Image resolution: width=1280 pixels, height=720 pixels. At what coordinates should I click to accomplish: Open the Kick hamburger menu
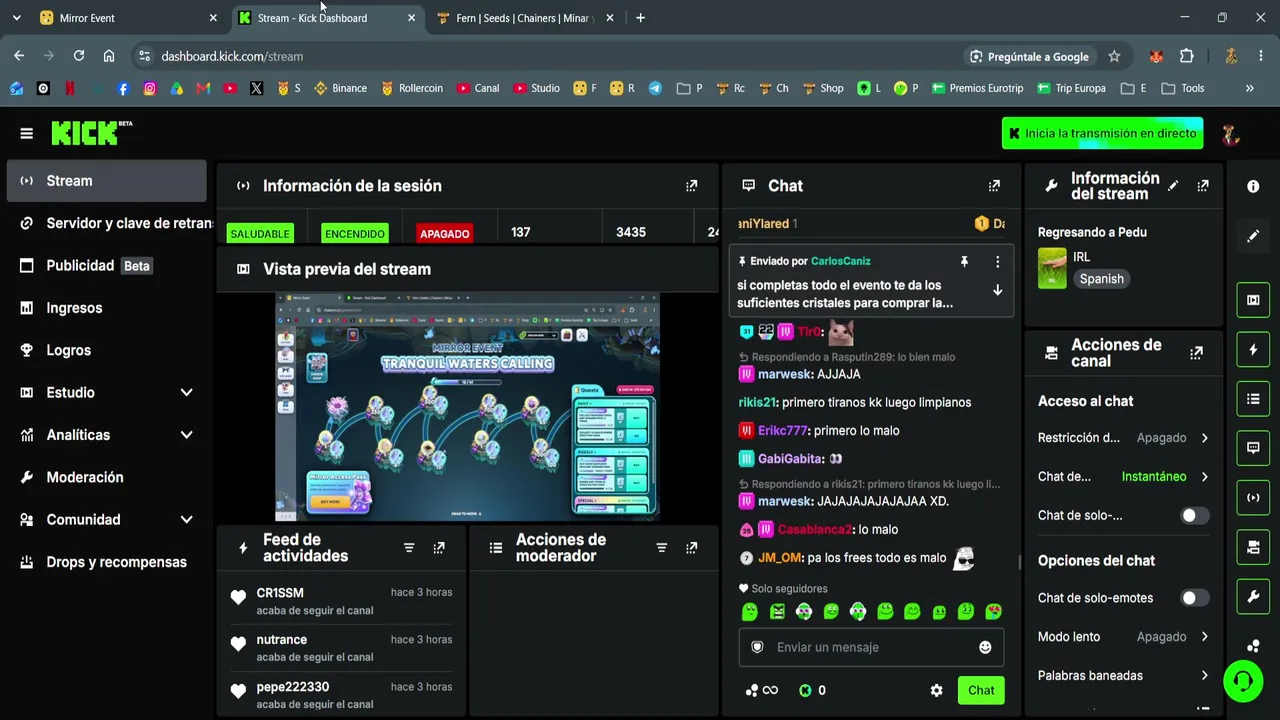tap(27, 133)
